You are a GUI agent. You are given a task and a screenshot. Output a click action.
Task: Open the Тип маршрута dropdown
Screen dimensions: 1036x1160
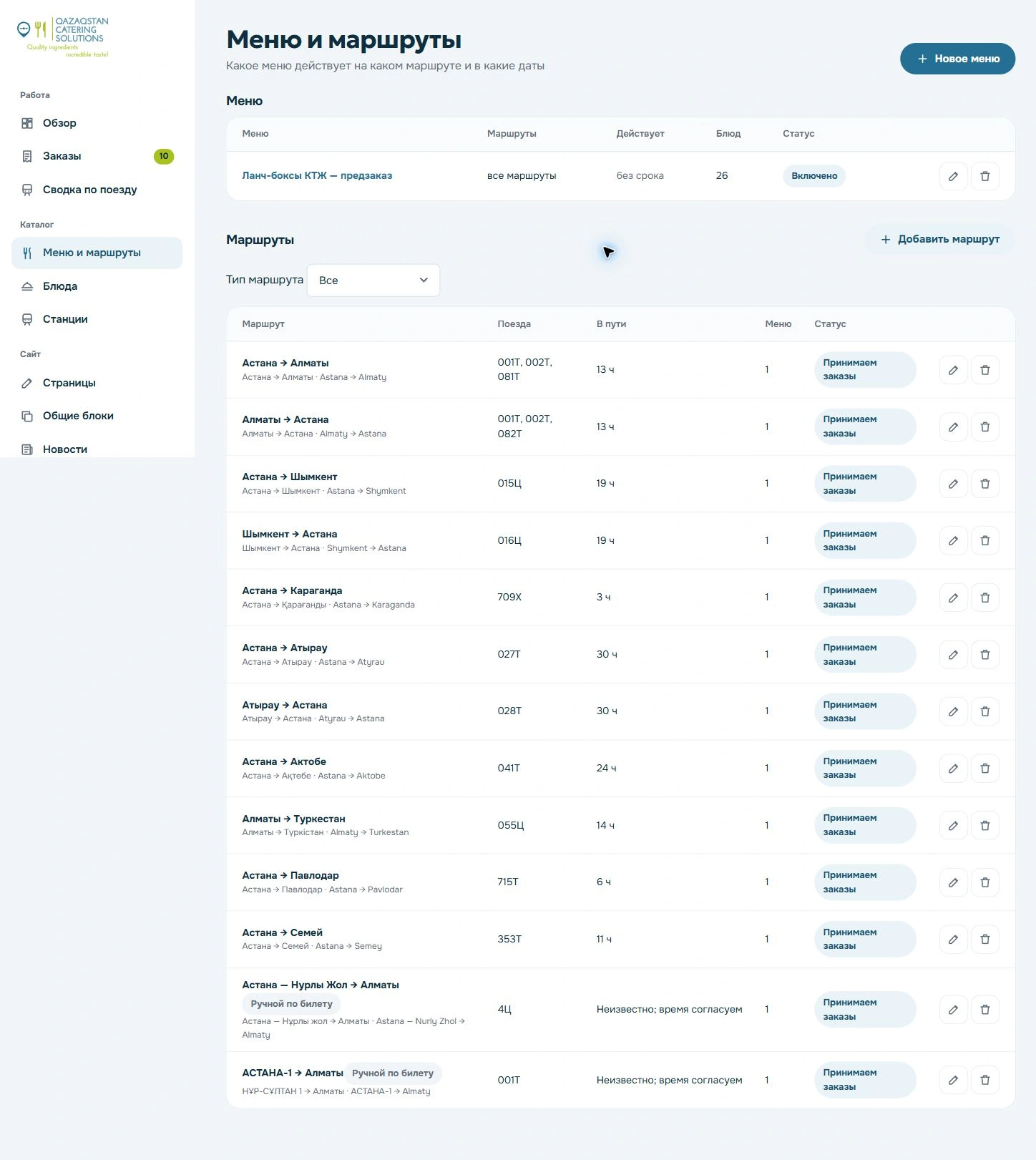tap(373, 281)
